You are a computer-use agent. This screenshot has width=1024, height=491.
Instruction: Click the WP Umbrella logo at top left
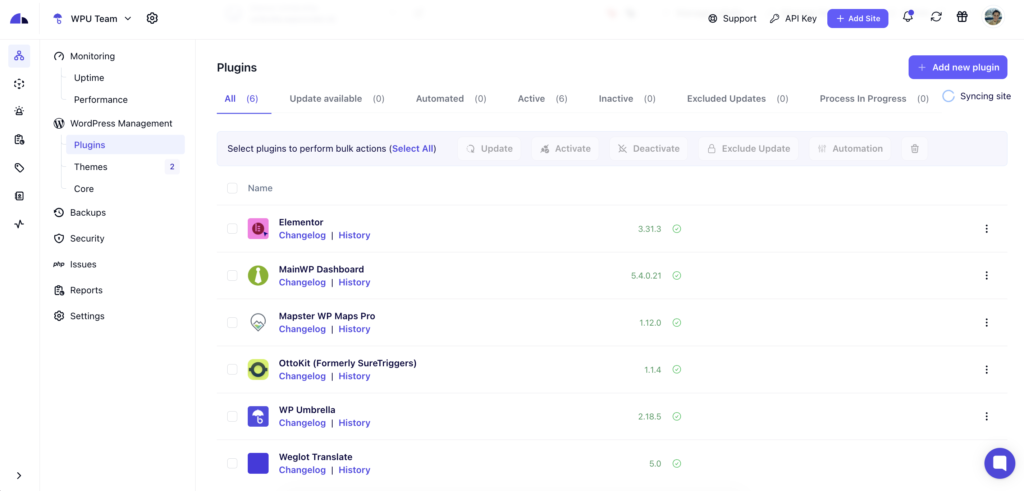(x=19, y=18)
